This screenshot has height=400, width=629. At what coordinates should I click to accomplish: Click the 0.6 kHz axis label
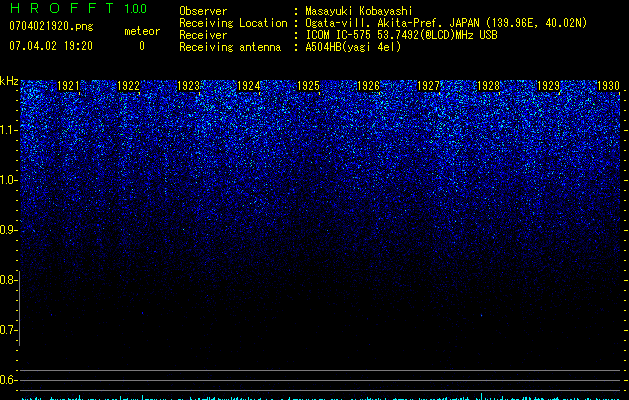(7, 380)
